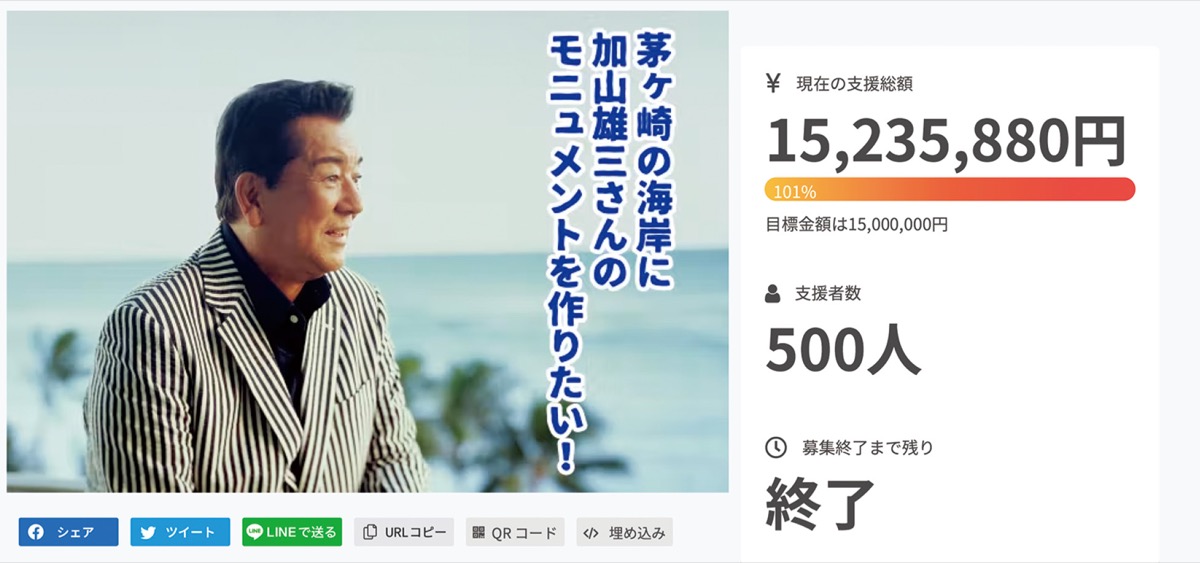Click the Facebook logo icon

click(37, 532)
